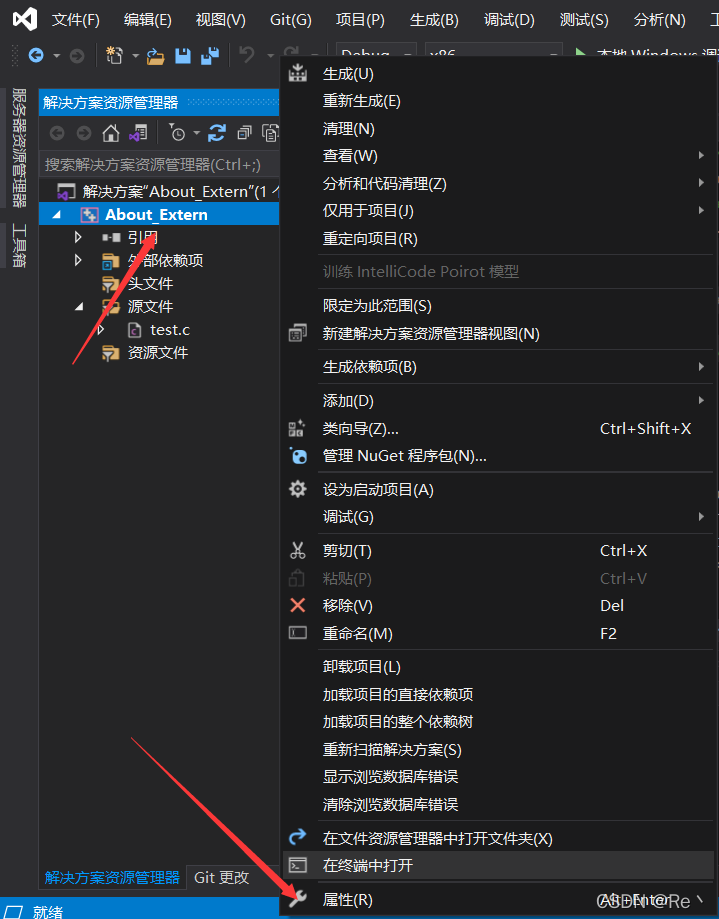
Task: Click the save file toolbar icon
Action: (x=183, y=56)
